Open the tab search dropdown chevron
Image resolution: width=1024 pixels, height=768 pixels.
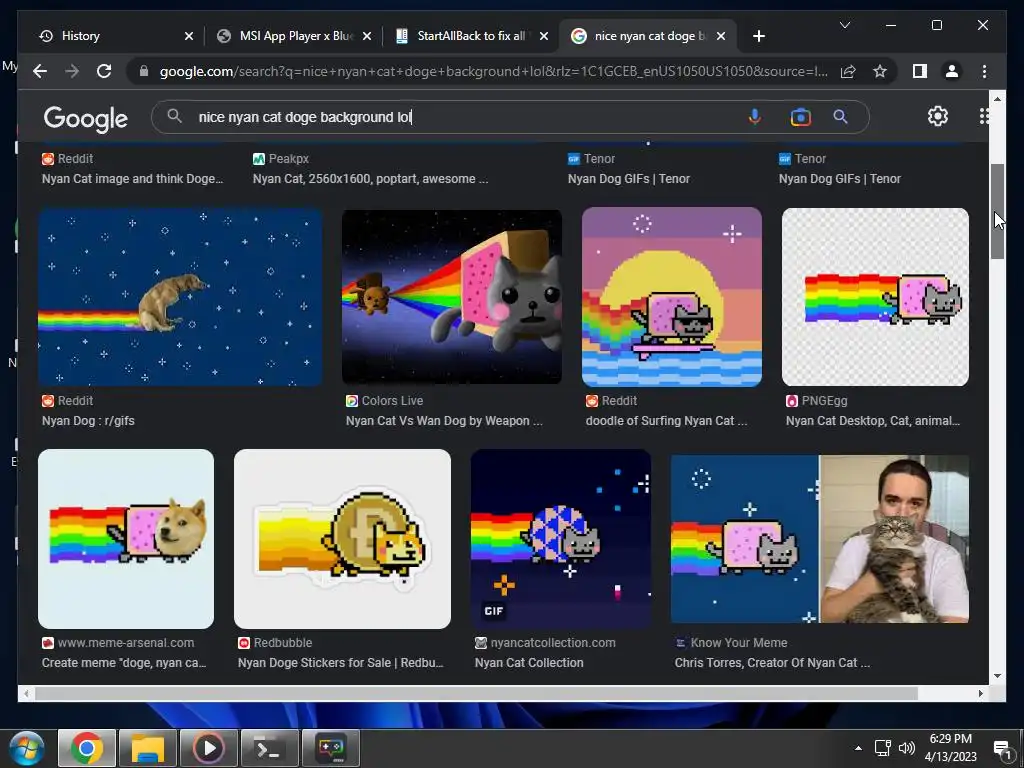click(x=844, y=25)
